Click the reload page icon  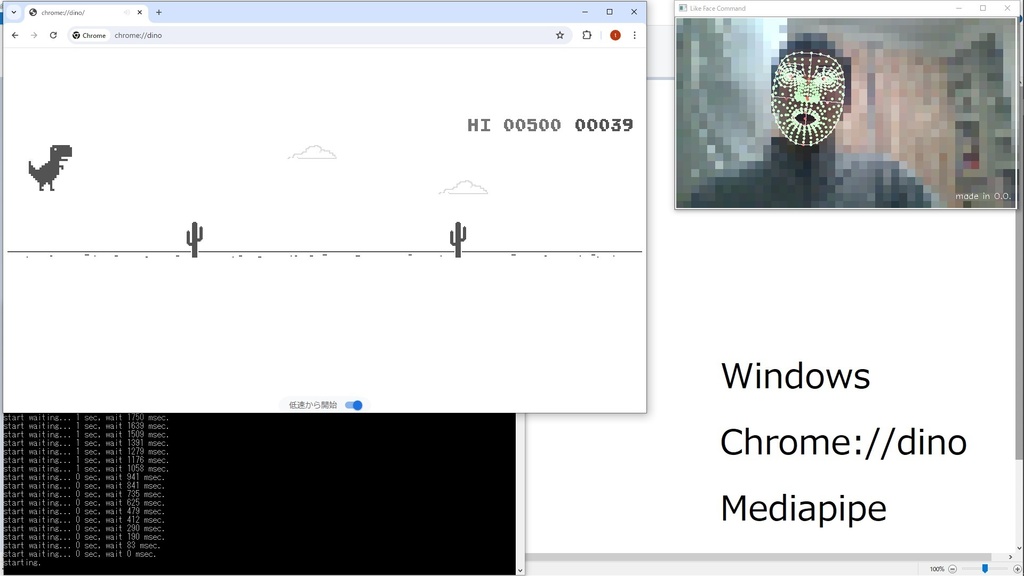52,34
